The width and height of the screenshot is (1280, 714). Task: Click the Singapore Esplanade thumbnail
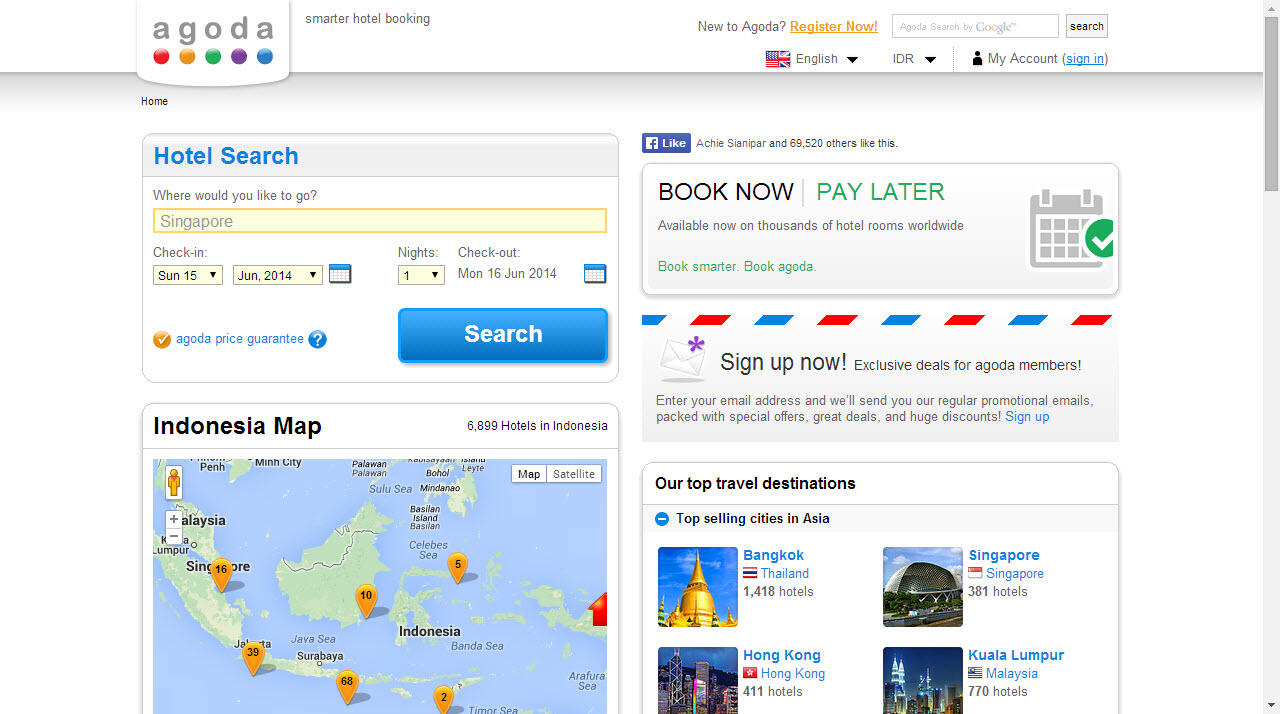click(x=923, y=587)
